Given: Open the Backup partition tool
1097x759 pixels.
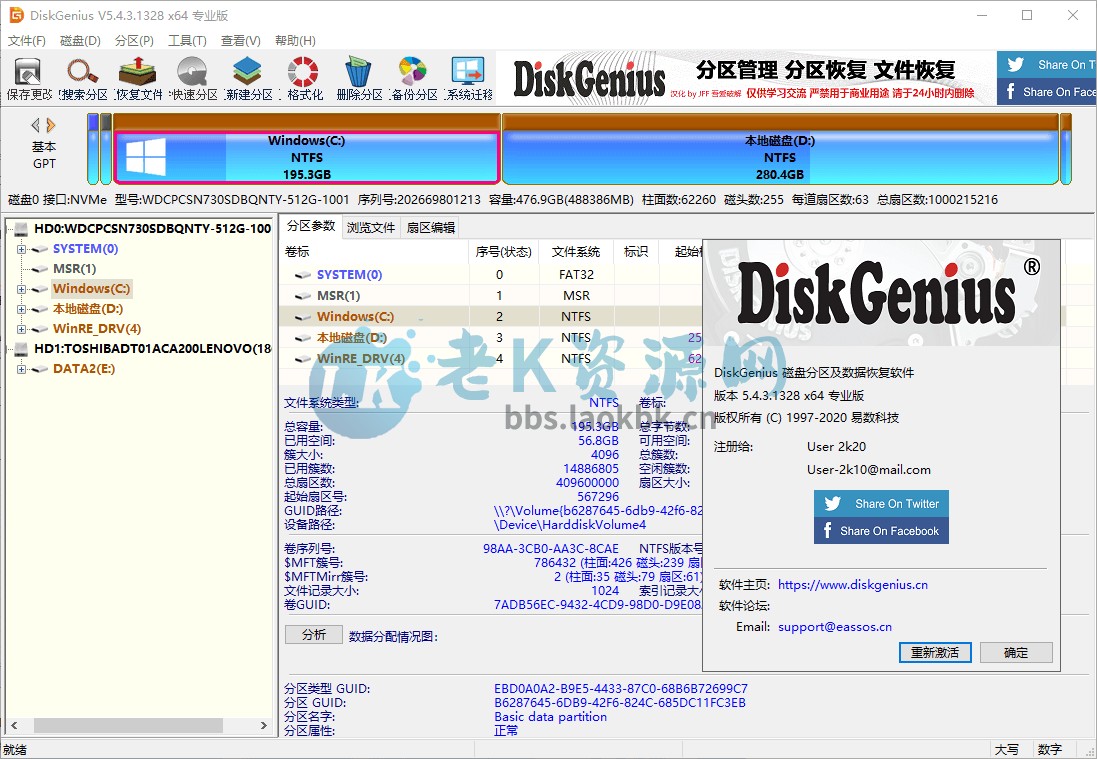Looking at the screenshot, I should point(413,78).
